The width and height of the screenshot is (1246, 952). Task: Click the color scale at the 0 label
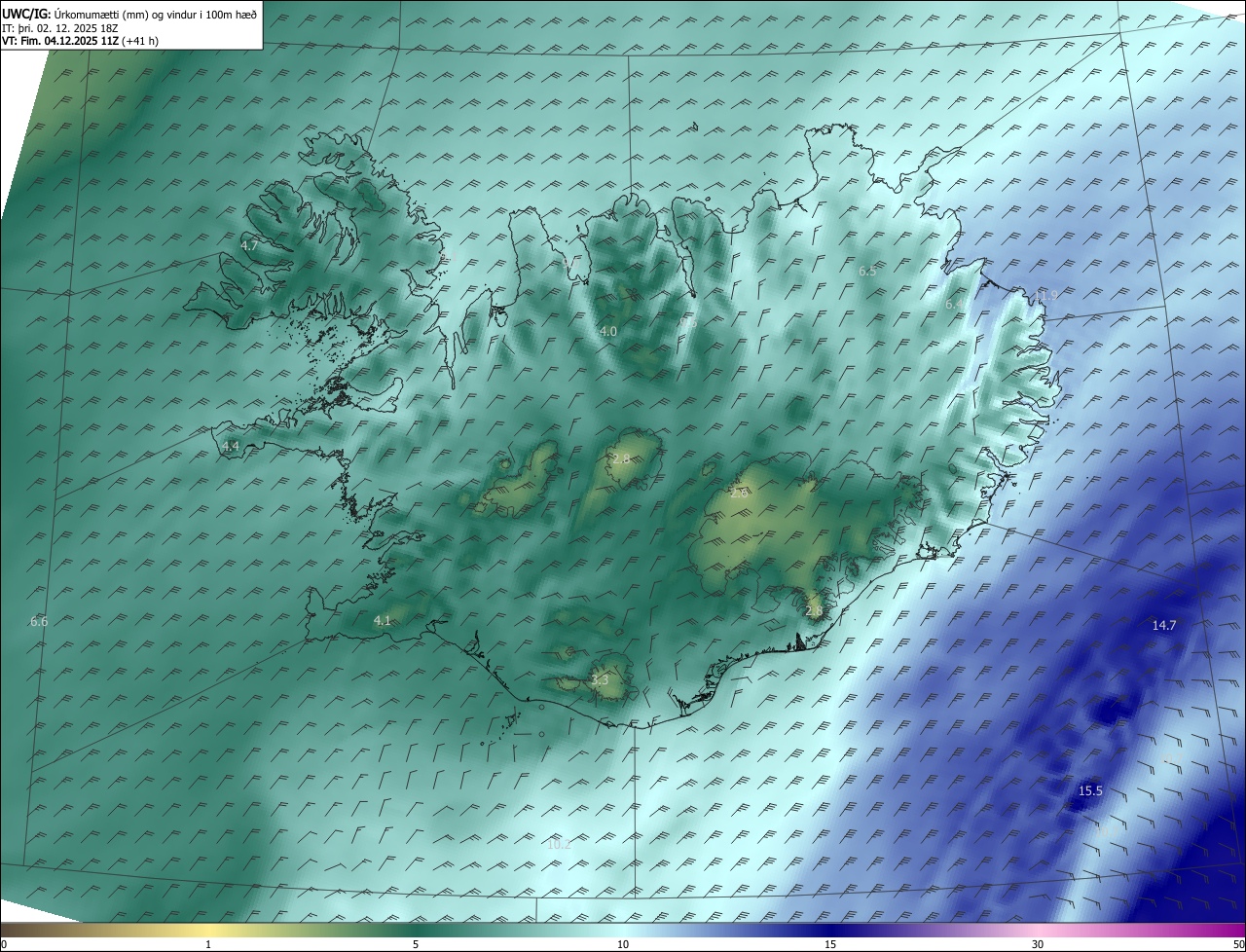3,944
